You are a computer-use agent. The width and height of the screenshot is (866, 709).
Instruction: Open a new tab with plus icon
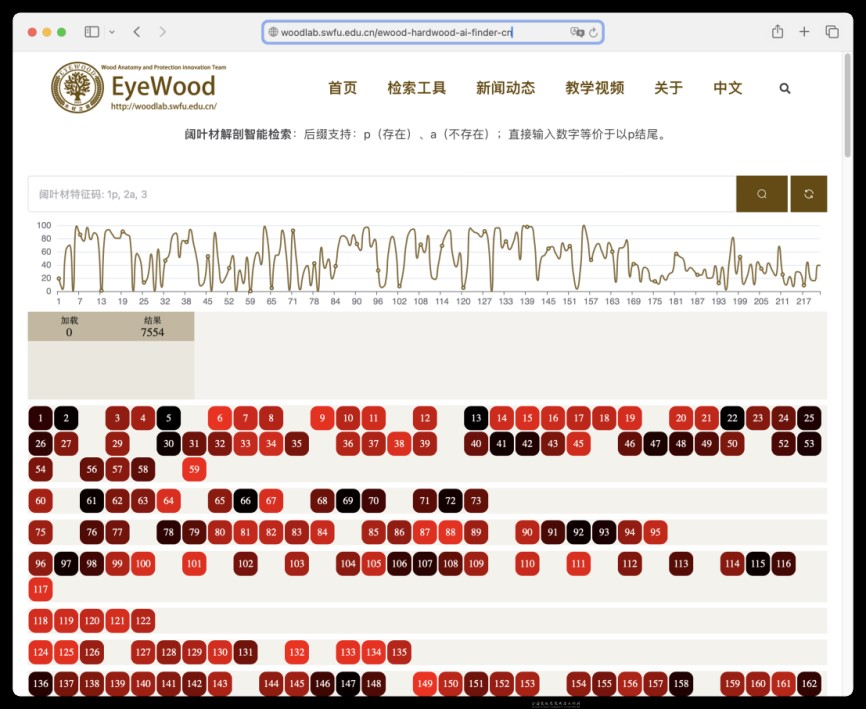804,32
